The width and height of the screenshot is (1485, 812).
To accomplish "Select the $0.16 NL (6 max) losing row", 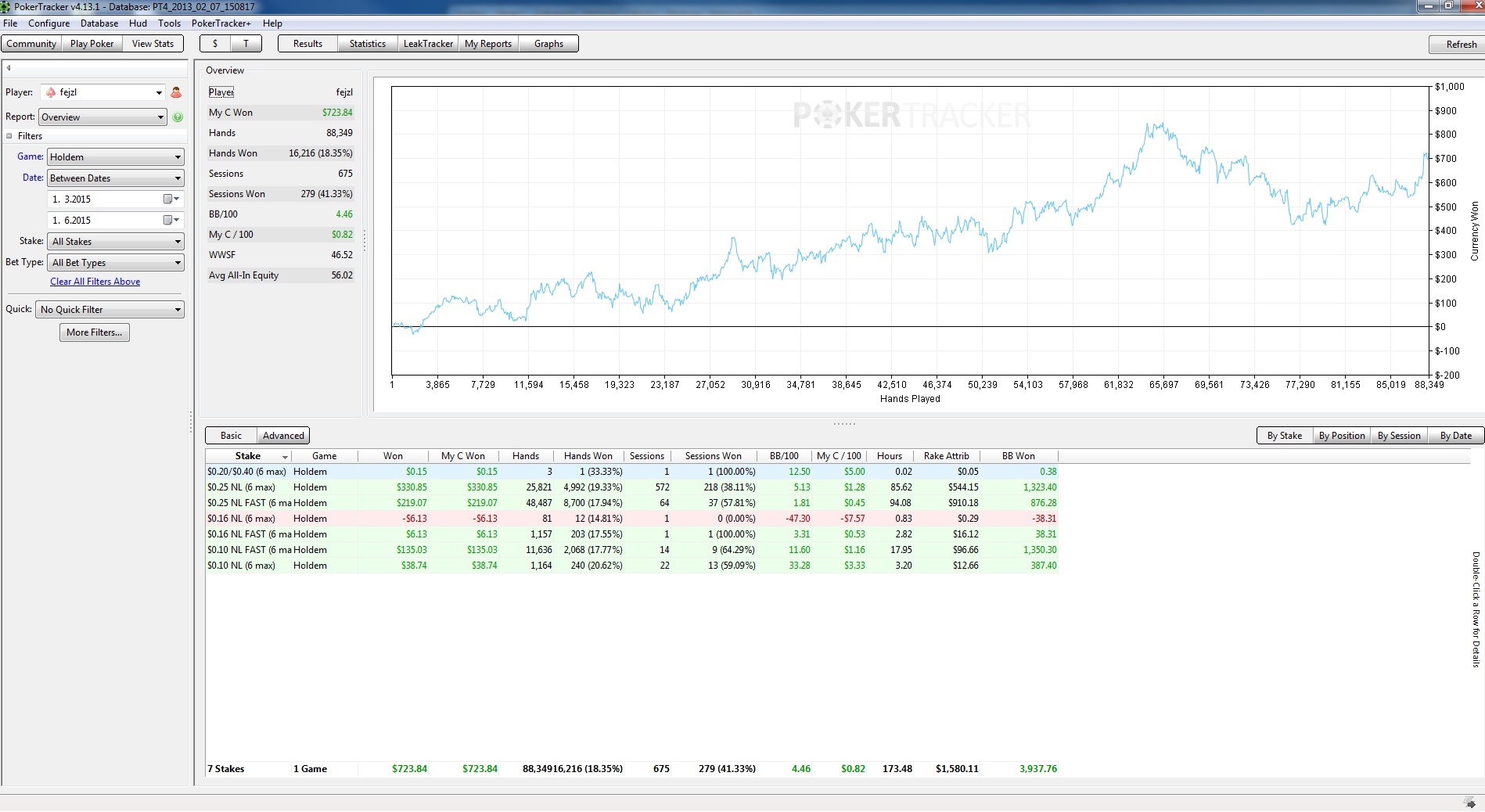I will [632, 519].
